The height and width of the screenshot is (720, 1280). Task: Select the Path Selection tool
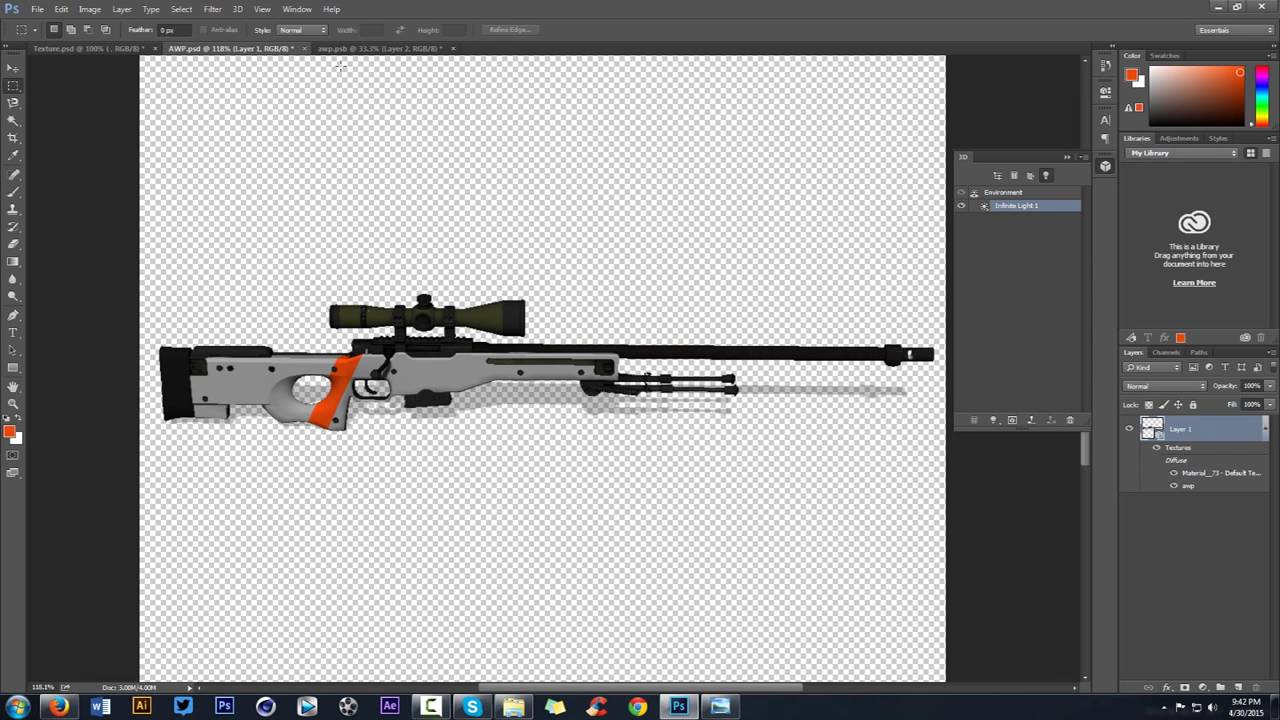[13, 350]
